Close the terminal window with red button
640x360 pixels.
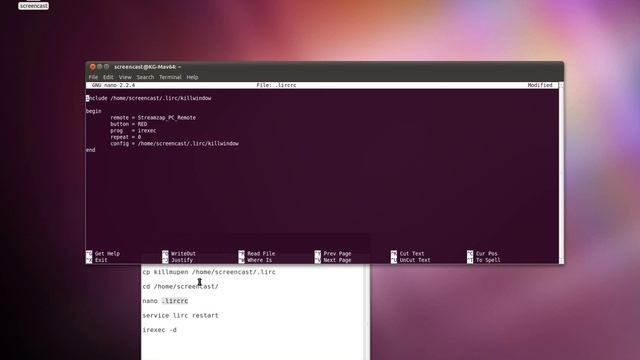pos(93,67)
